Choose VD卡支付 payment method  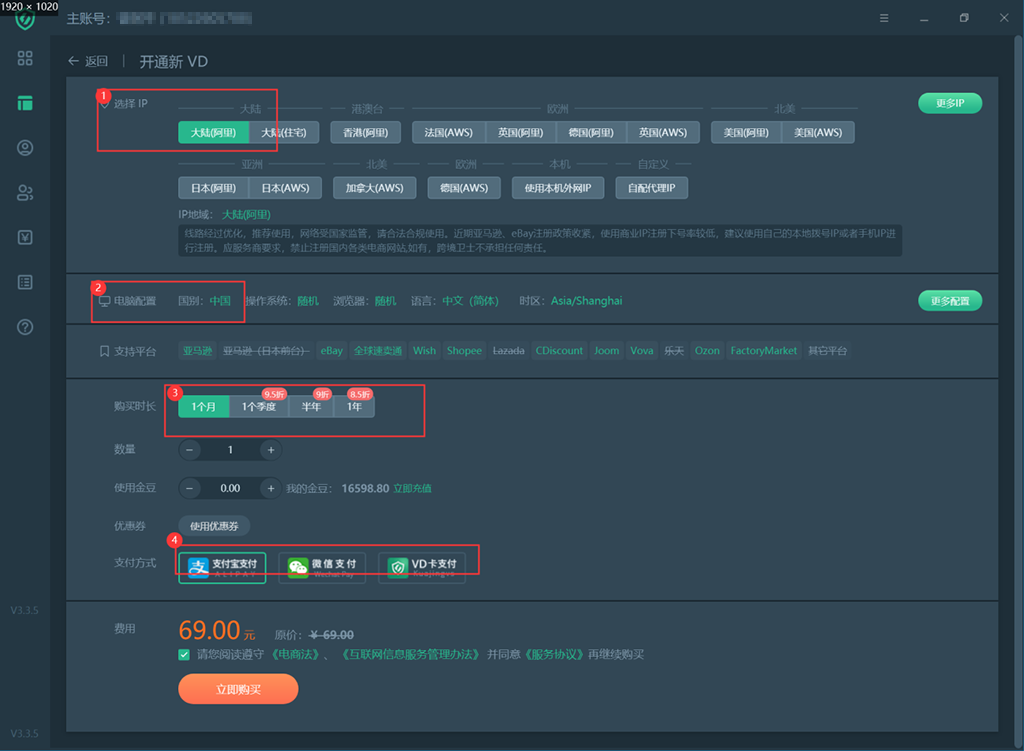coord(422,567)
